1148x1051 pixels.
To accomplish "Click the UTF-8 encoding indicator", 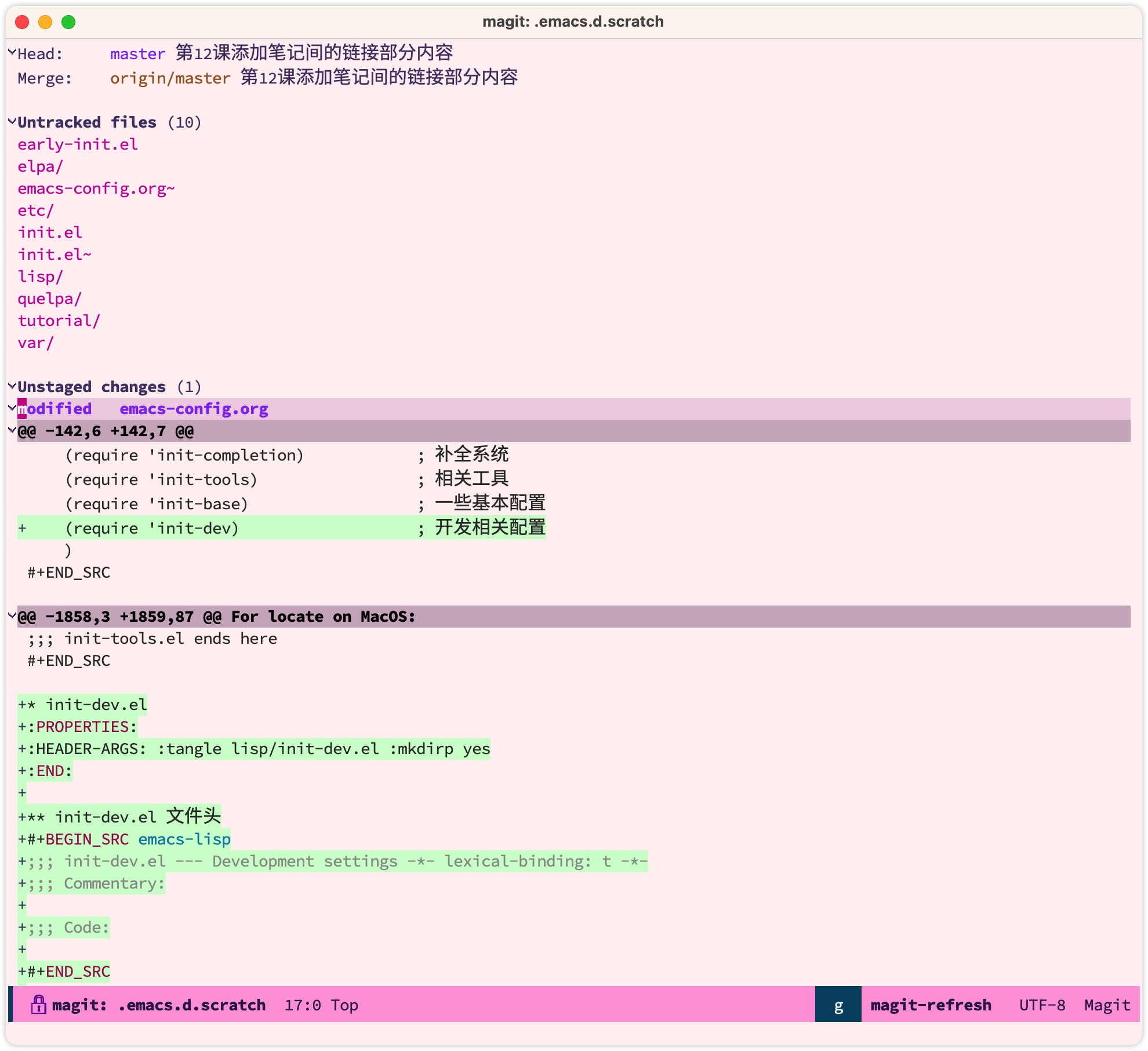I will 1042,1005.
